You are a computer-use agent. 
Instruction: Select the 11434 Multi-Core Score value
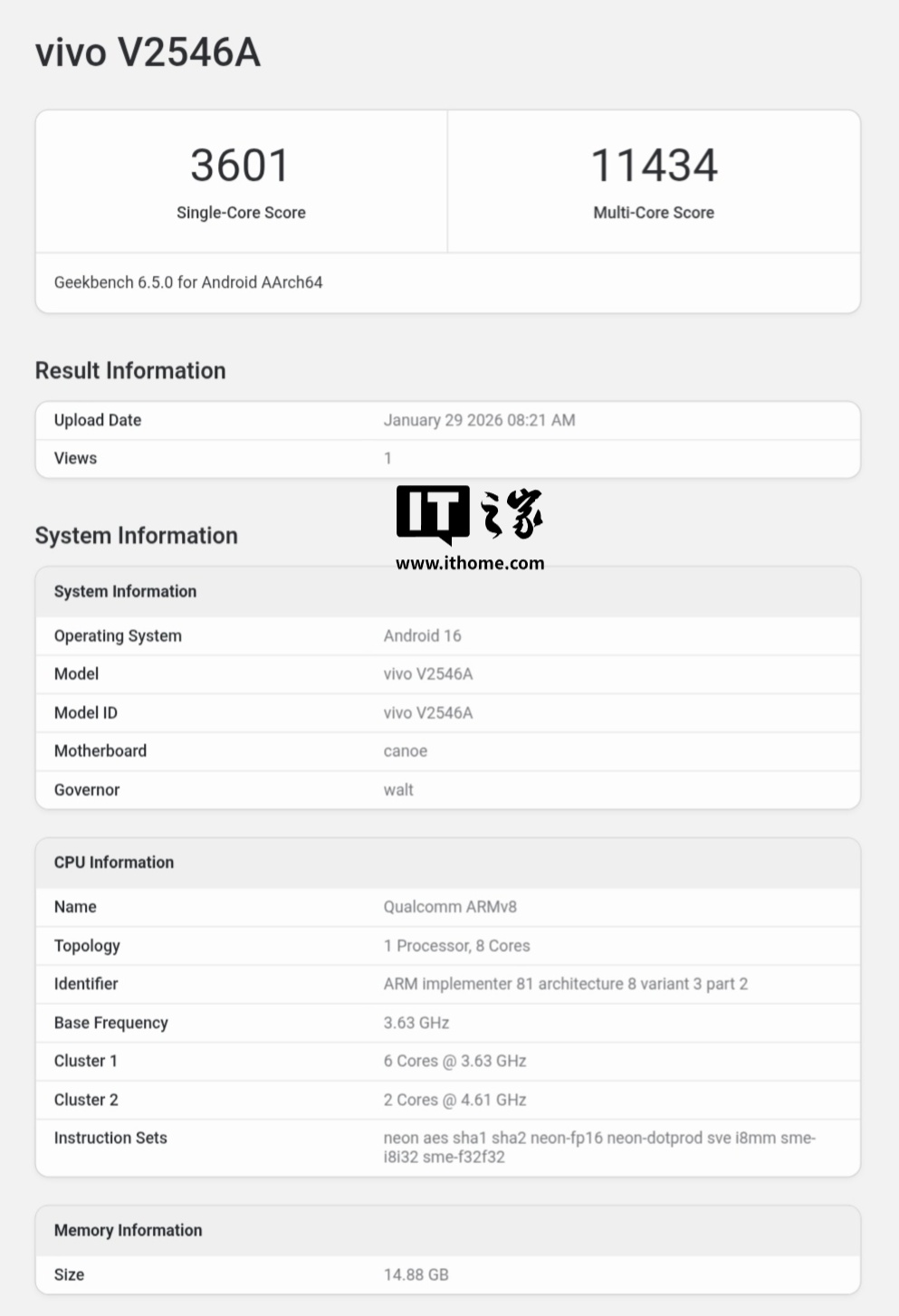coord(654,166)
